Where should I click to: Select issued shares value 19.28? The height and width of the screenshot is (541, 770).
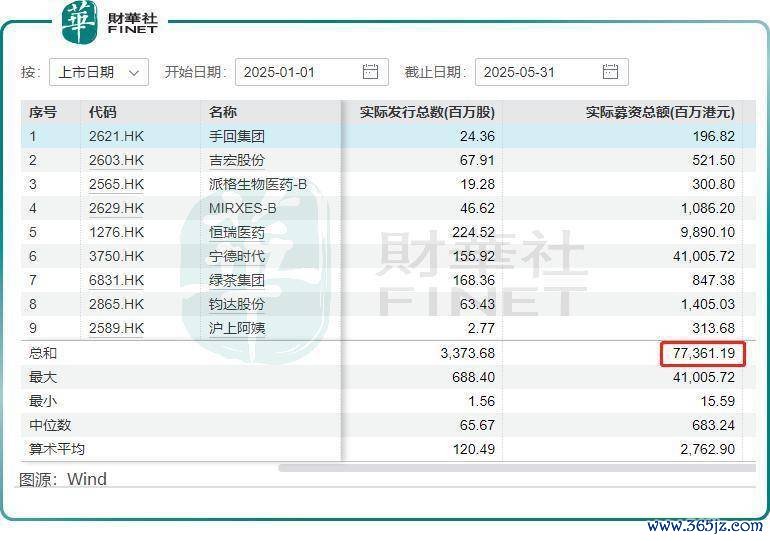click(x=477, y=185)
